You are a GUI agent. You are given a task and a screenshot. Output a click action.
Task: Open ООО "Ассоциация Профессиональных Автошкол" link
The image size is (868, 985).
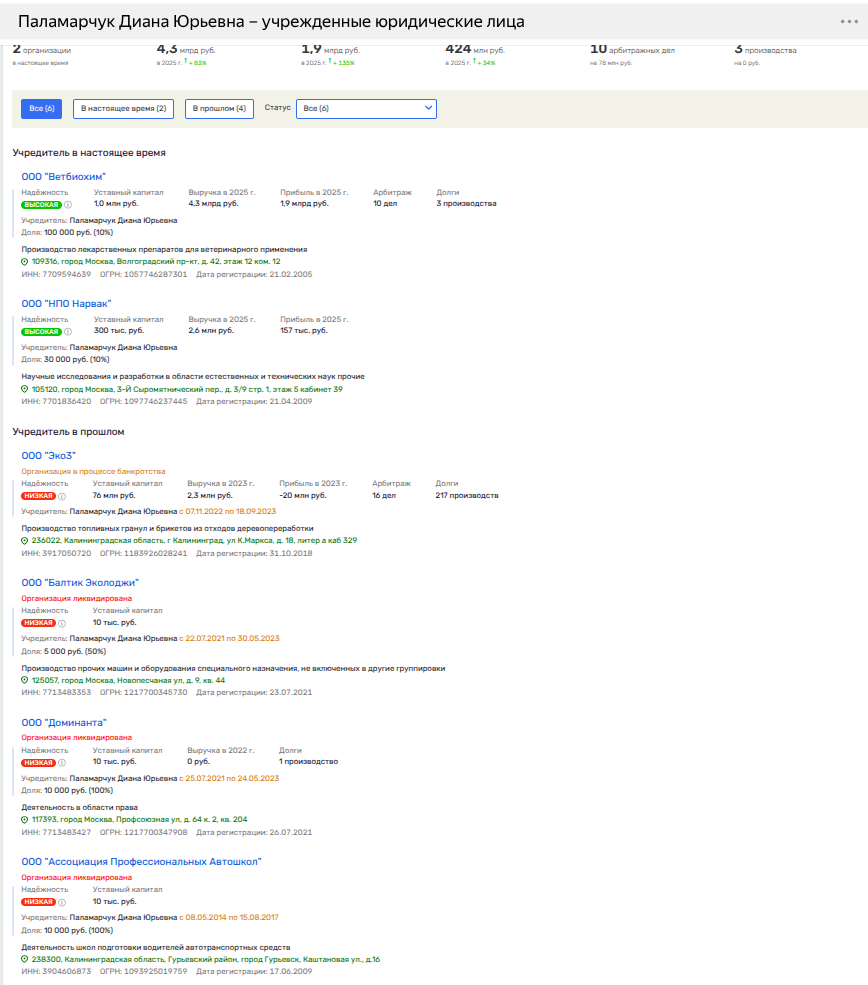141,861
